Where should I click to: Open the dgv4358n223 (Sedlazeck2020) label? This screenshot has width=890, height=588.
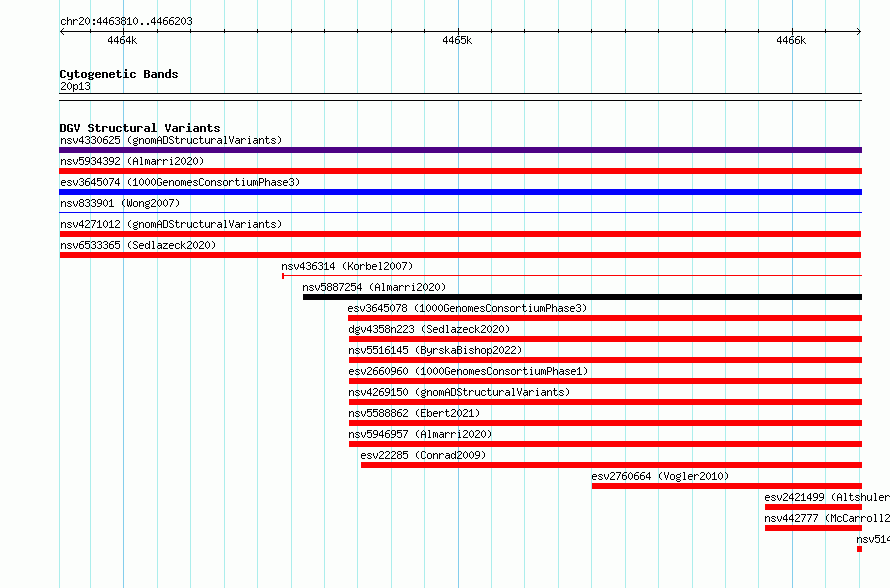[x=429, y=329]
